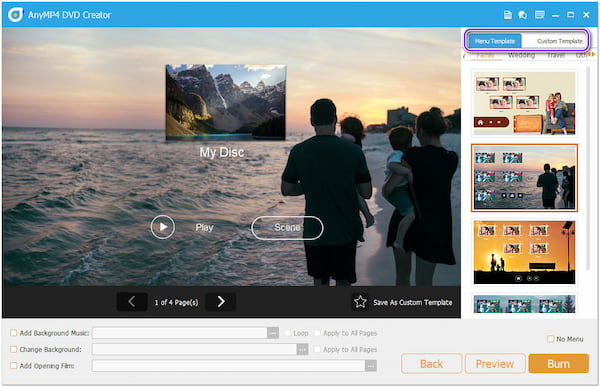
Task: Click the document file icon in the title bar
Action: pyautogui.click(x=507, y=15)
